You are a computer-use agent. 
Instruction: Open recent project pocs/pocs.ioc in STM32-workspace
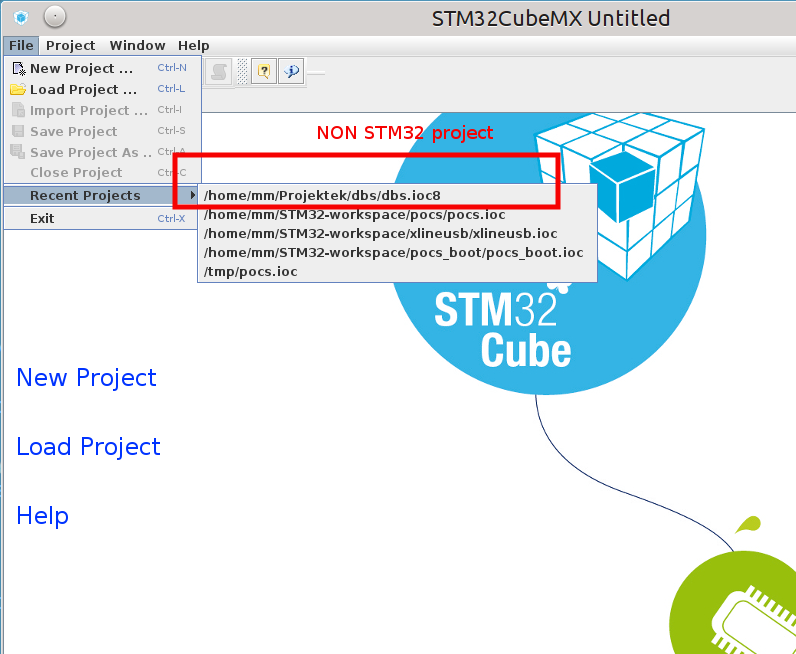pos(397,215)
